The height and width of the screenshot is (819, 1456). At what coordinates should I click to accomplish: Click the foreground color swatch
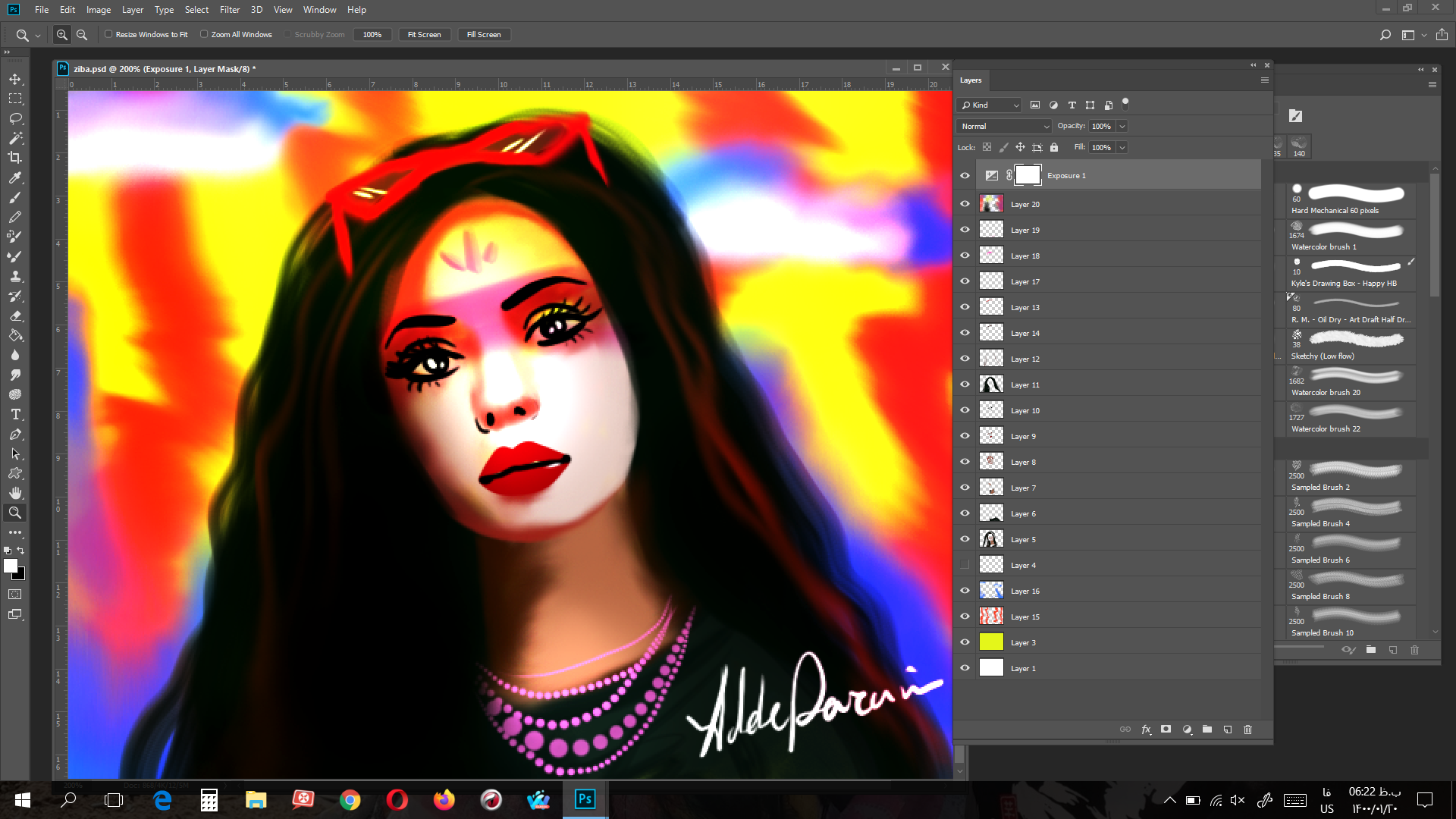[x=11, y=566]
